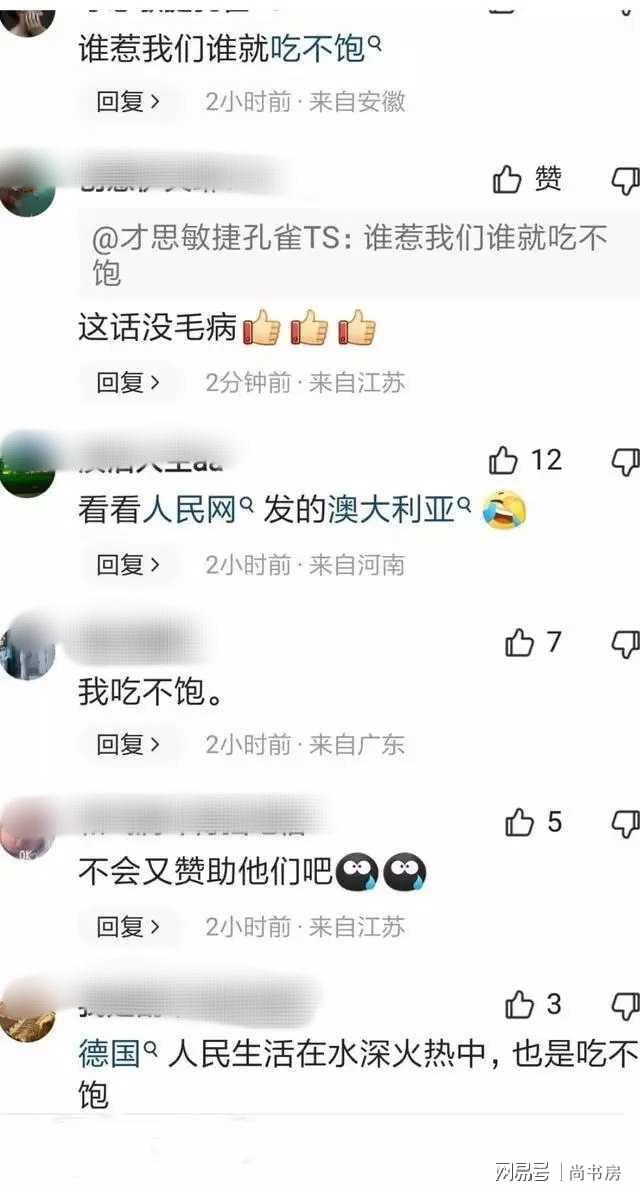Viewport: 640px width, 1192px height.
Task: Dislike the 人民网 澳大利亚 comment
Action: 626,462
